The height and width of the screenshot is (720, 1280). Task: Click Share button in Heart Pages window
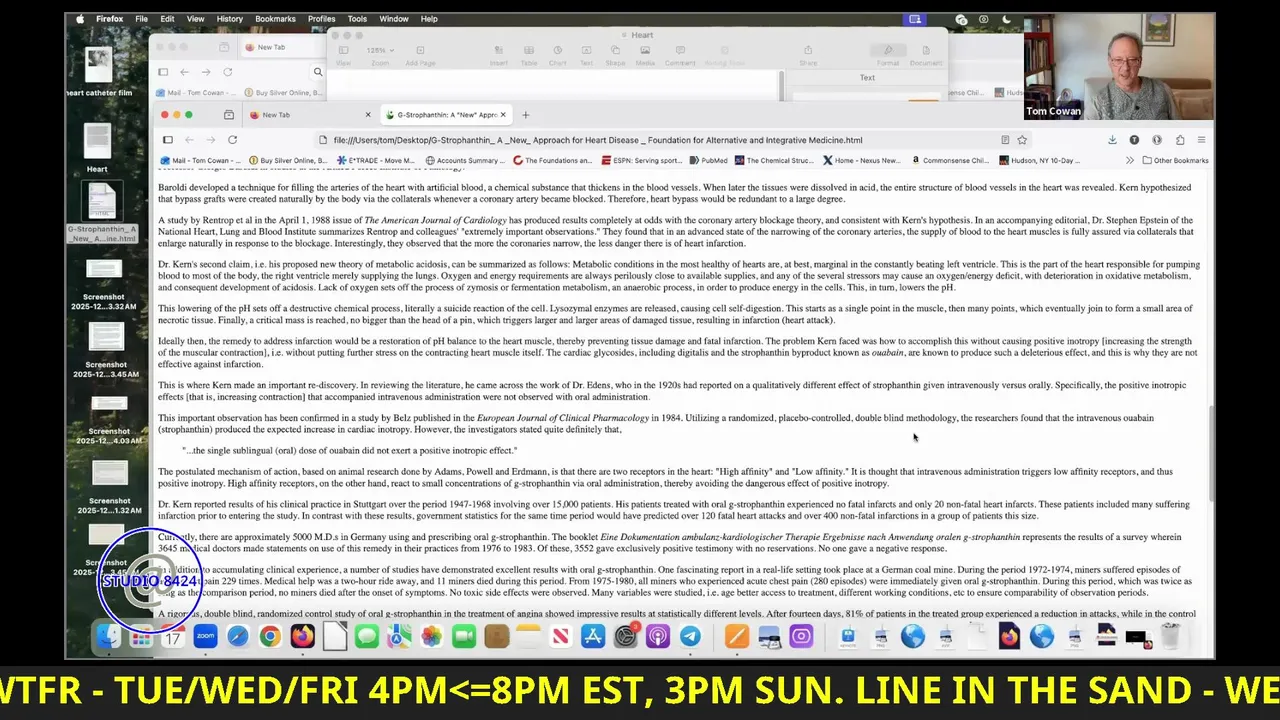pyautogui.click(x=808, y=55)
